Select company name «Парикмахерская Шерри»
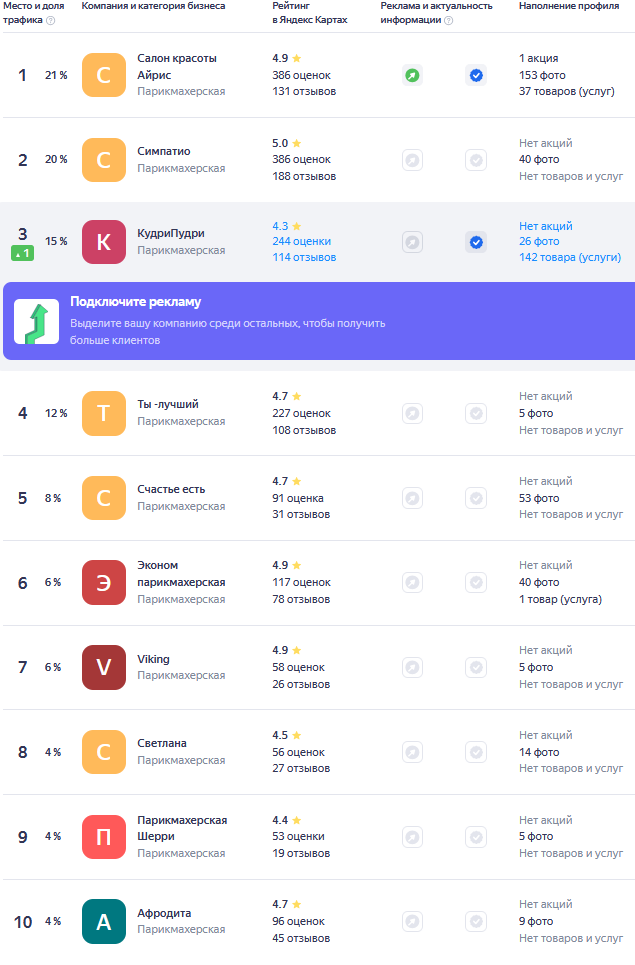This screenshot has width=635, height=965. [182, 828]
